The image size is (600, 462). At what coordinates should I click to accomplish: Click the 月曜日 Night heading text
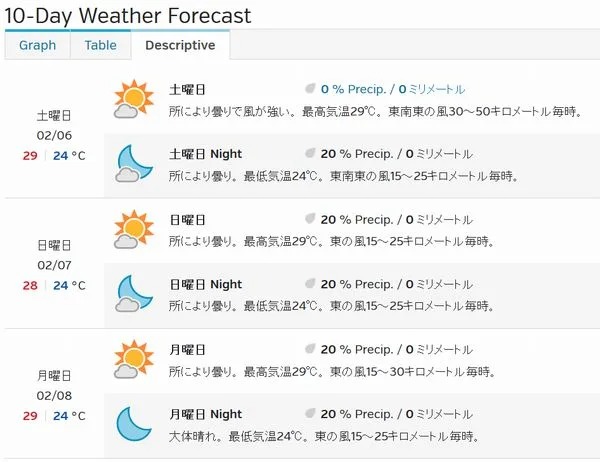point(205,414)
